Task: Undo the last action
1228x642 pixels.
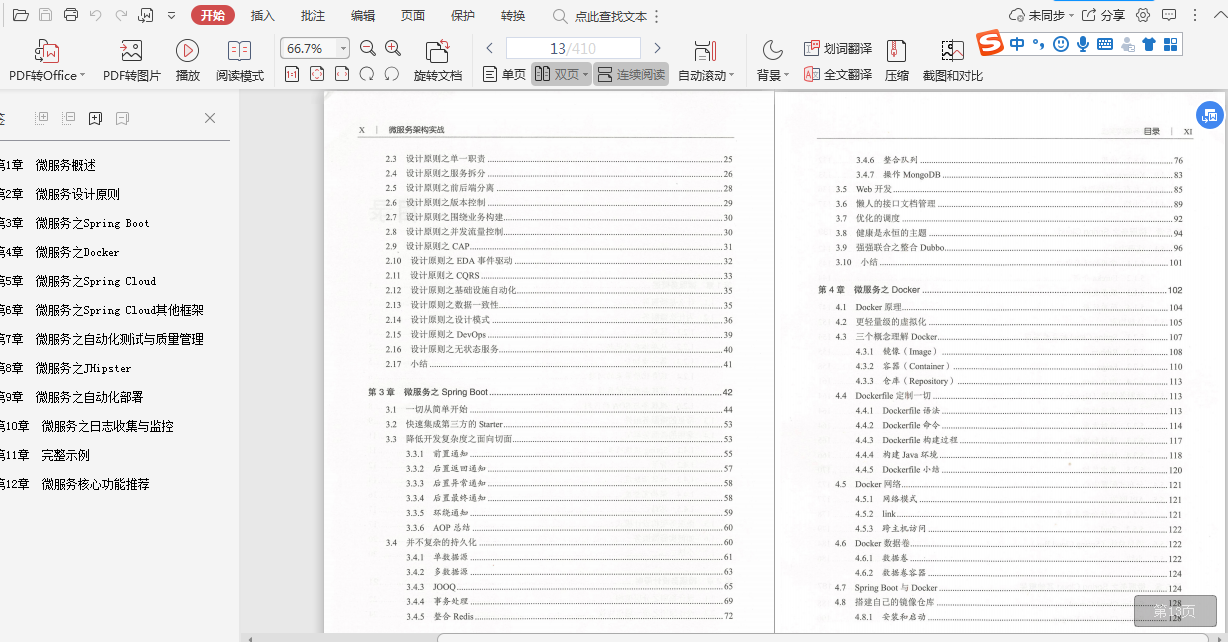Action: click(x=96, y=15)
